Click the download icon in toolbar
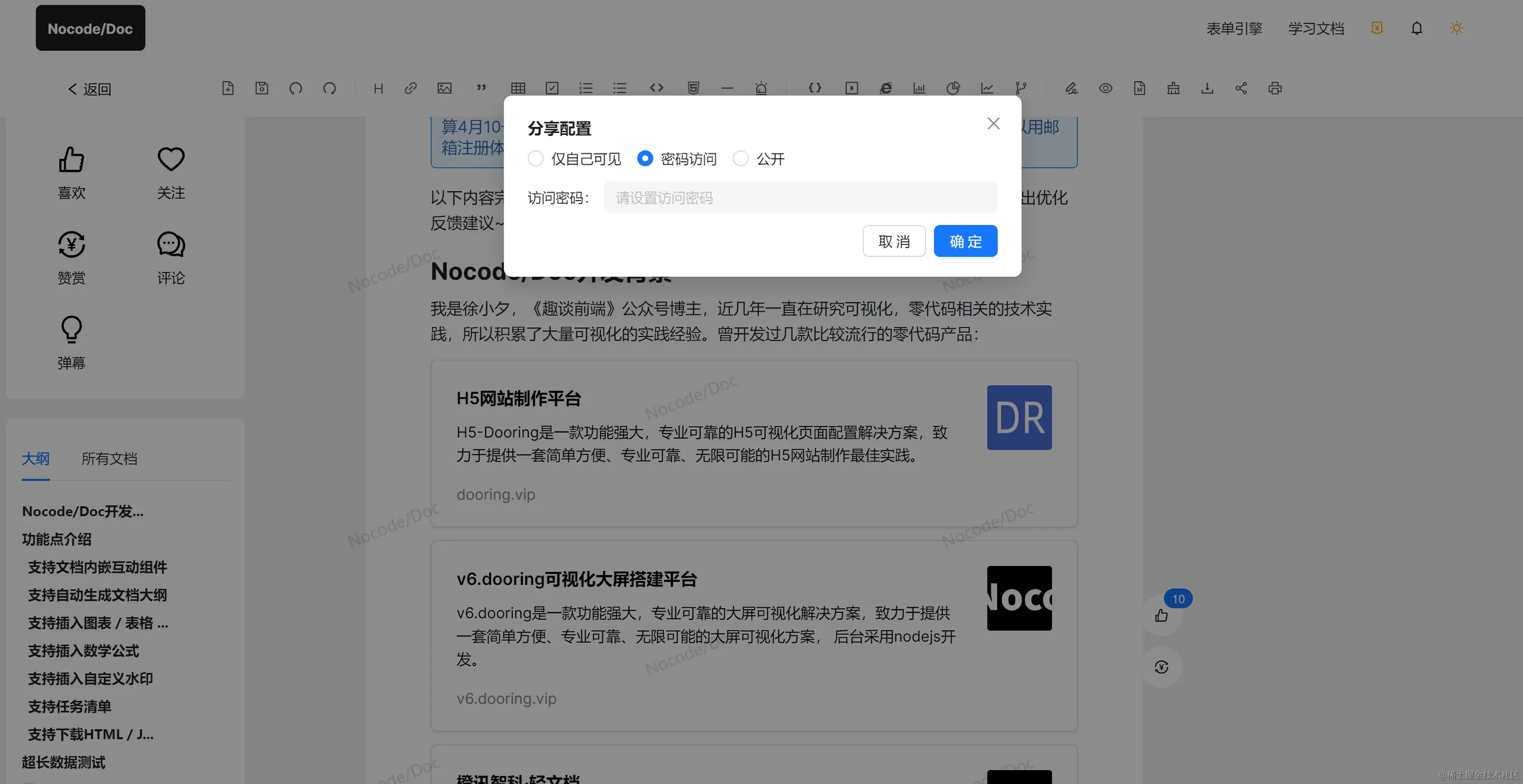 click(x=1207, y=88)
